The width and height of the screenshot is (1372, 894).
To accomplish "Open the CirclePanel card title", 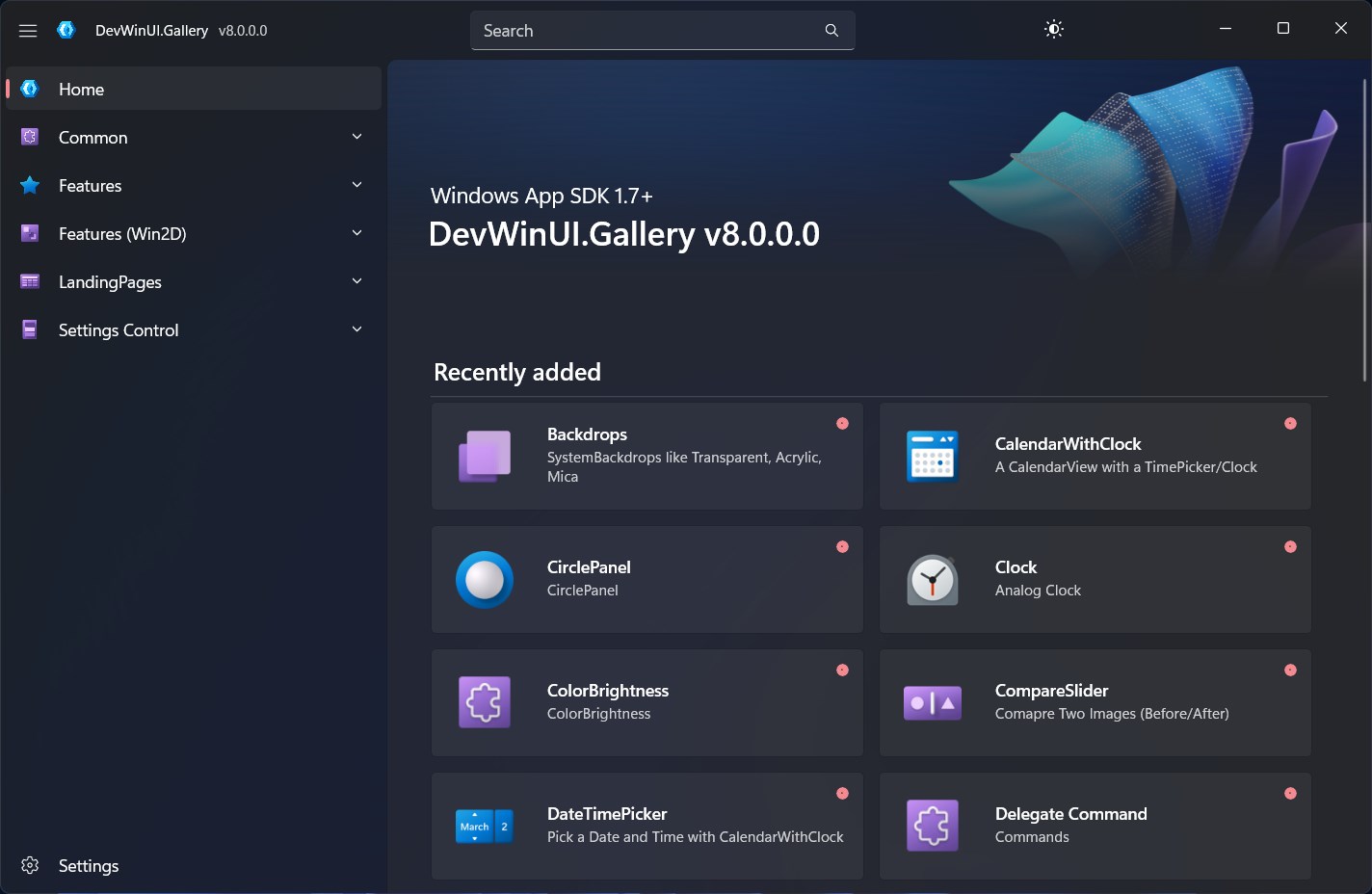I will (x=589, y=567).
